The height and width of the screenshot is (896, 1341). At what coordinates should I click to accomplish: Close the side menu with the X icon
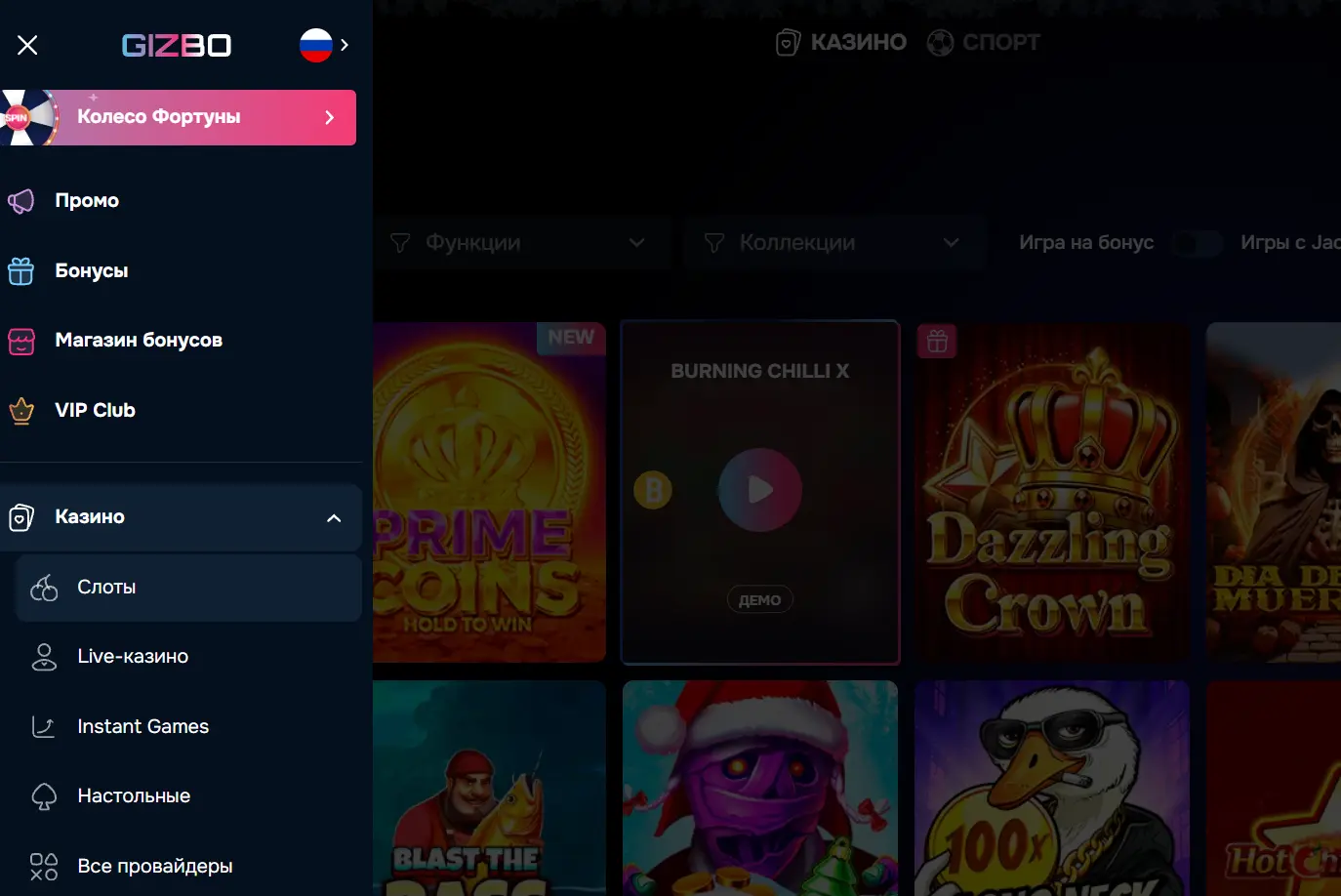27,45
